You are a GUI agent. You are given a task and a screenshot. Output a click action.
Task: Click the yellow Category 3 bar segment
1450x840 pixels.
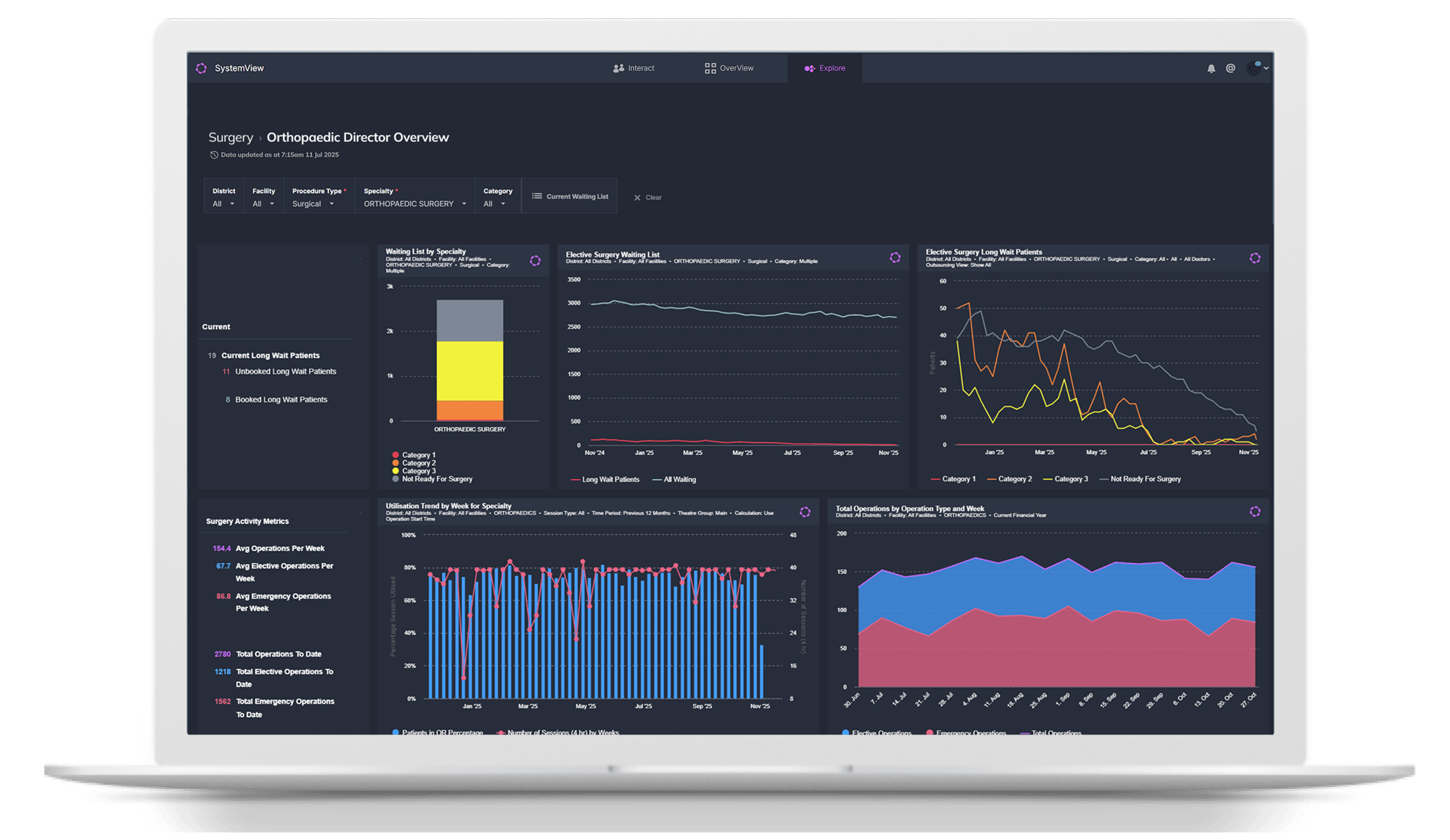click(x=470, y=371)
